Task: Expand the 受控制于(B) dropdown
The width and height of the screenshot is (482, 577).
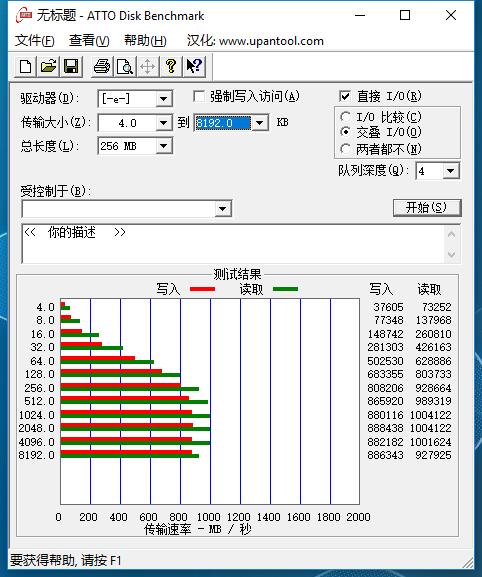Action: (x=222, y=209)
